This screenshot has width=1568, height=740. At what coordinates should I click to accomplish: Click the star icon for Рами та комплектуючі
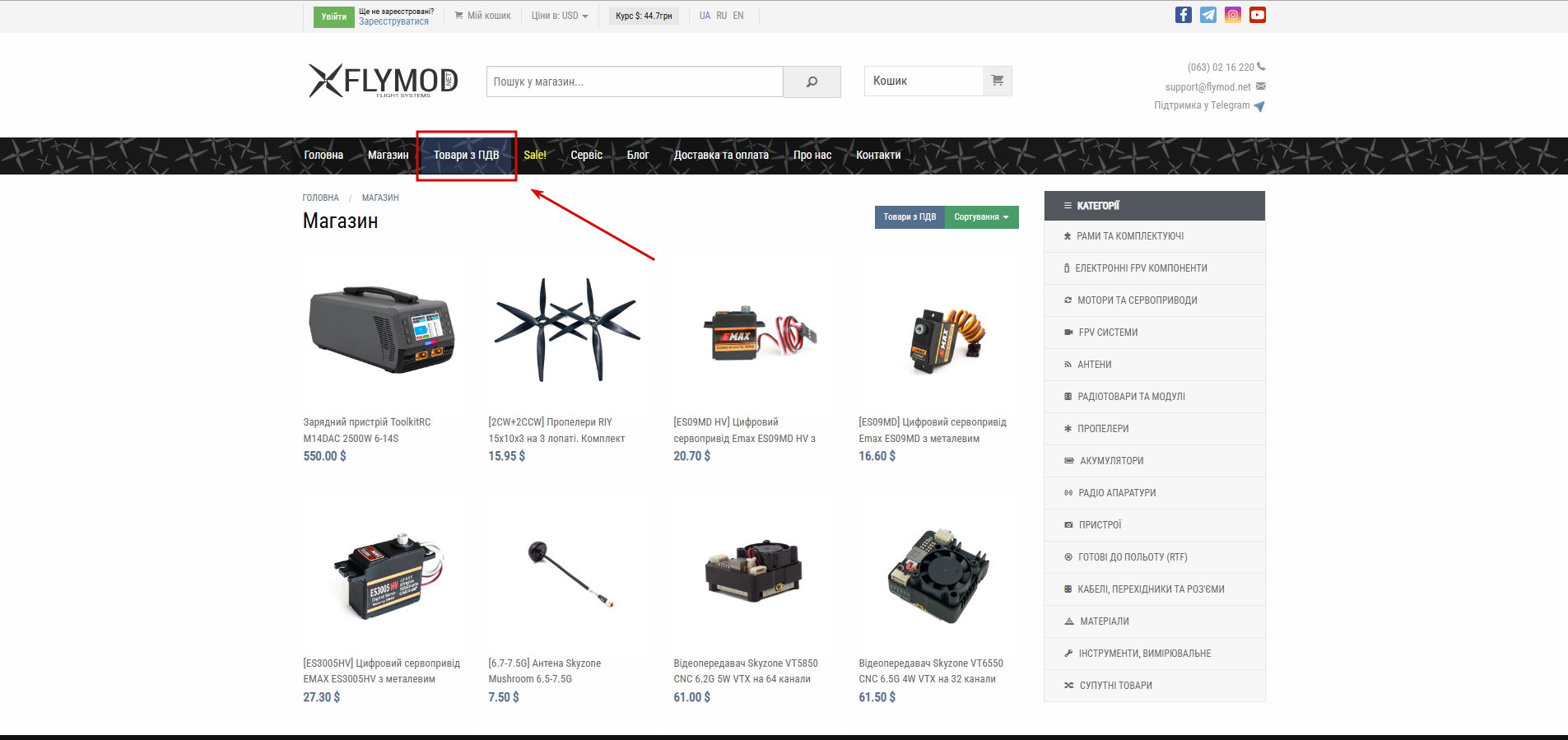click(x=1068, y=236)
